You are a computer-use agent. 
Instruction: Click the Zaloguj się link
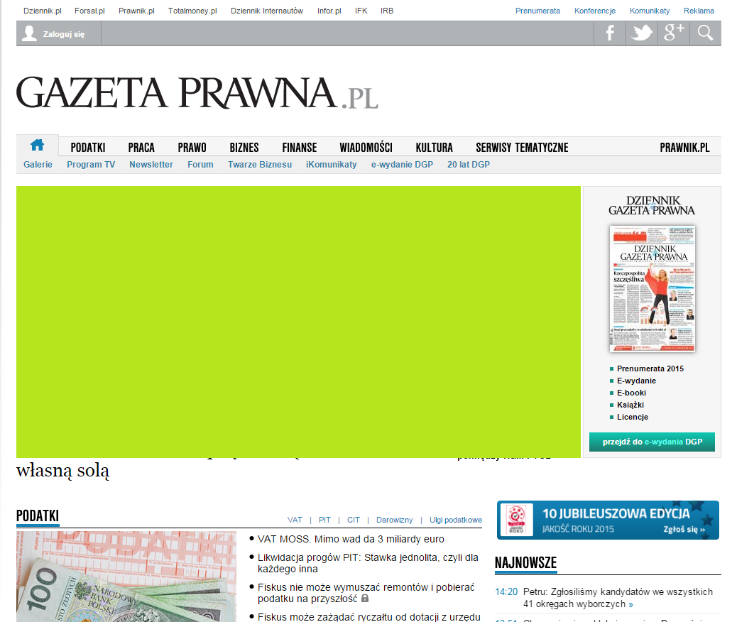(x=64, y=34)
